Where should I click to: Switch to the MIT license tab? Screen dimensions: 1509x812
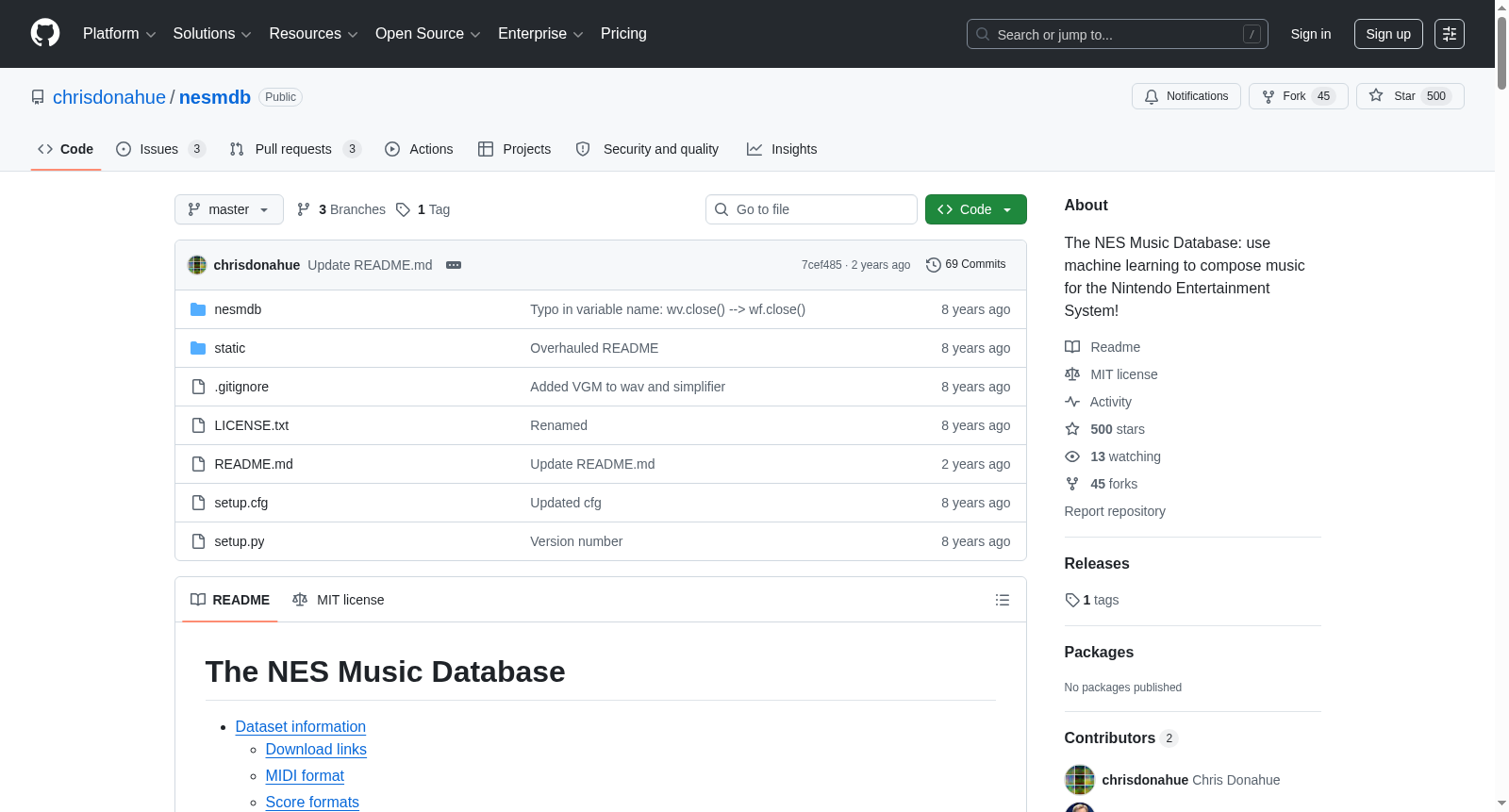(339, 600)
